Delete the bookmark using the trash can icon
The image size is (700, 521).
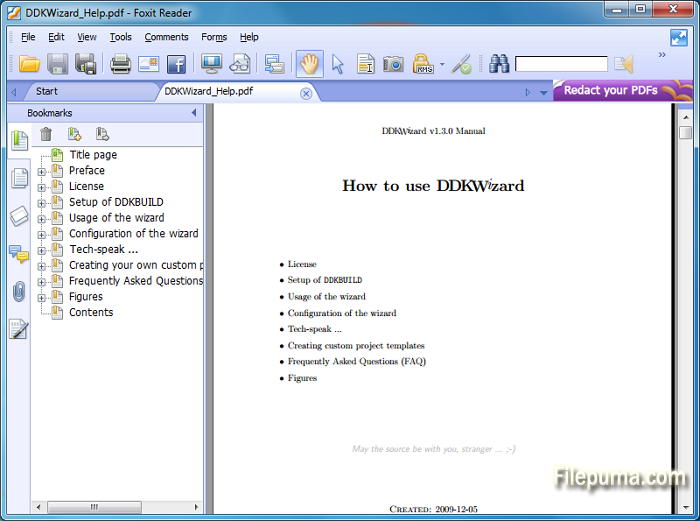click(46, 134)
